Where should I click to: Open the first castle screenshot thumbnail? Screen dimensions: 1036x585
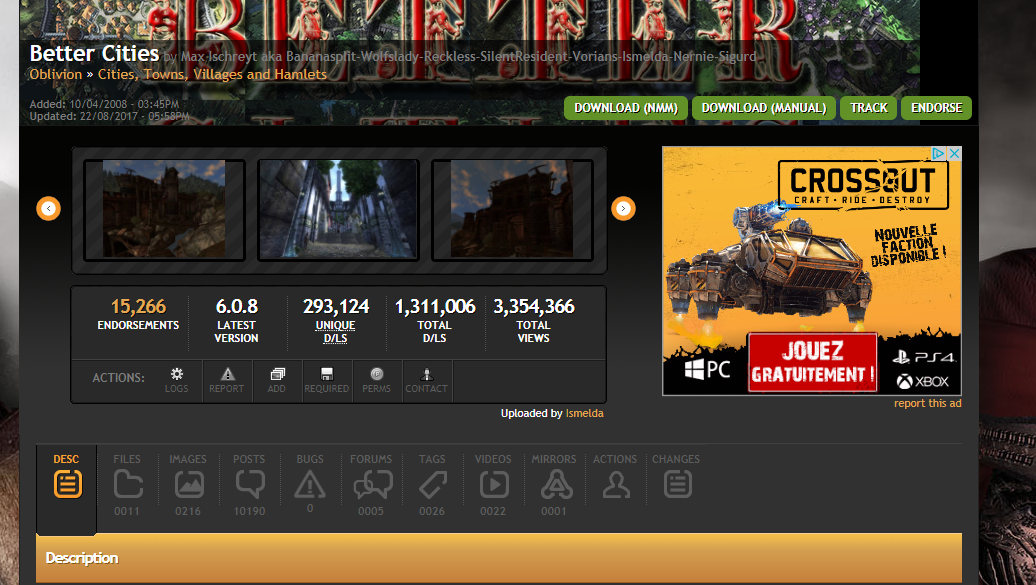point(164,210)
